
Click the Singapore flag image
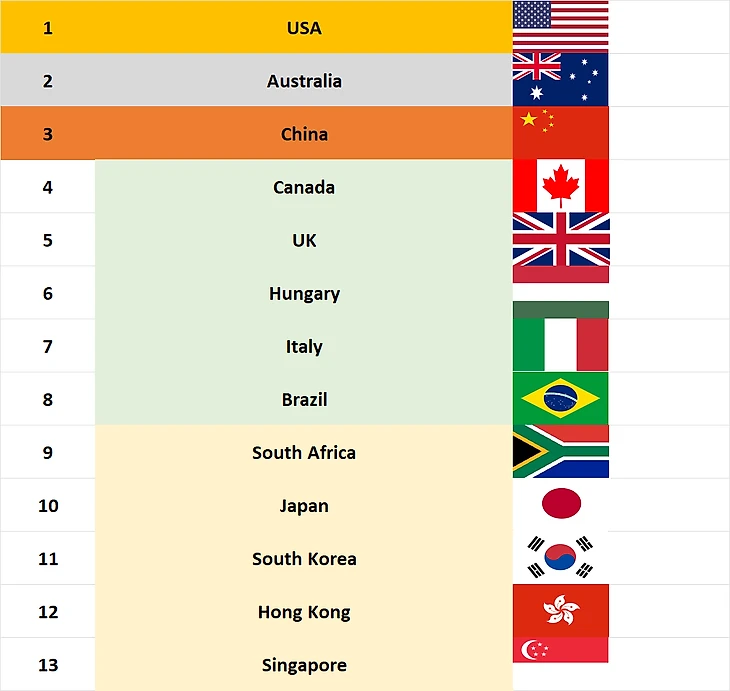tap(561, 650)
